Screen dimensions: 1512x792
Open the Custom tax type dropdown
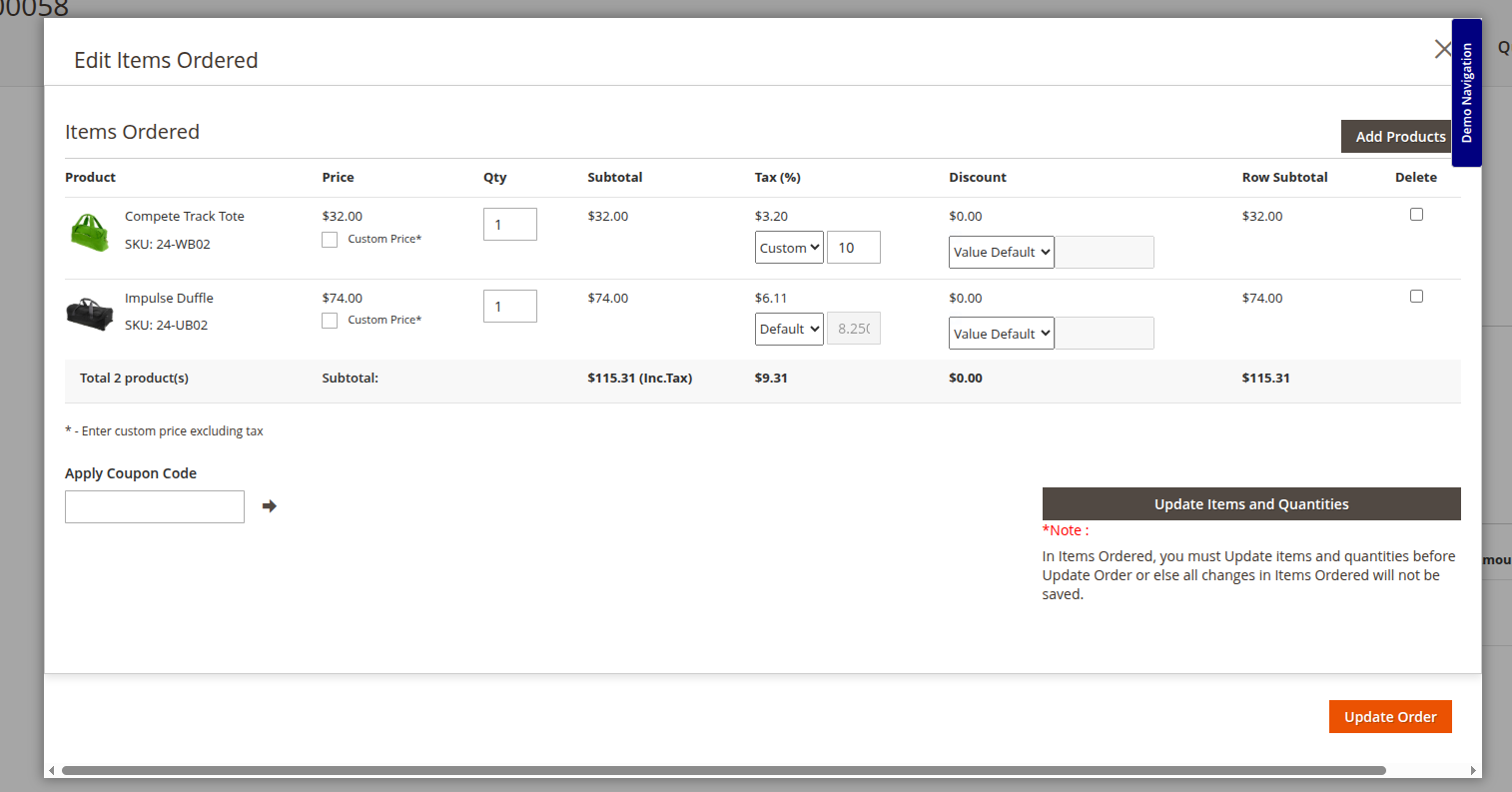pyautogui.click(x=789, y=248)
